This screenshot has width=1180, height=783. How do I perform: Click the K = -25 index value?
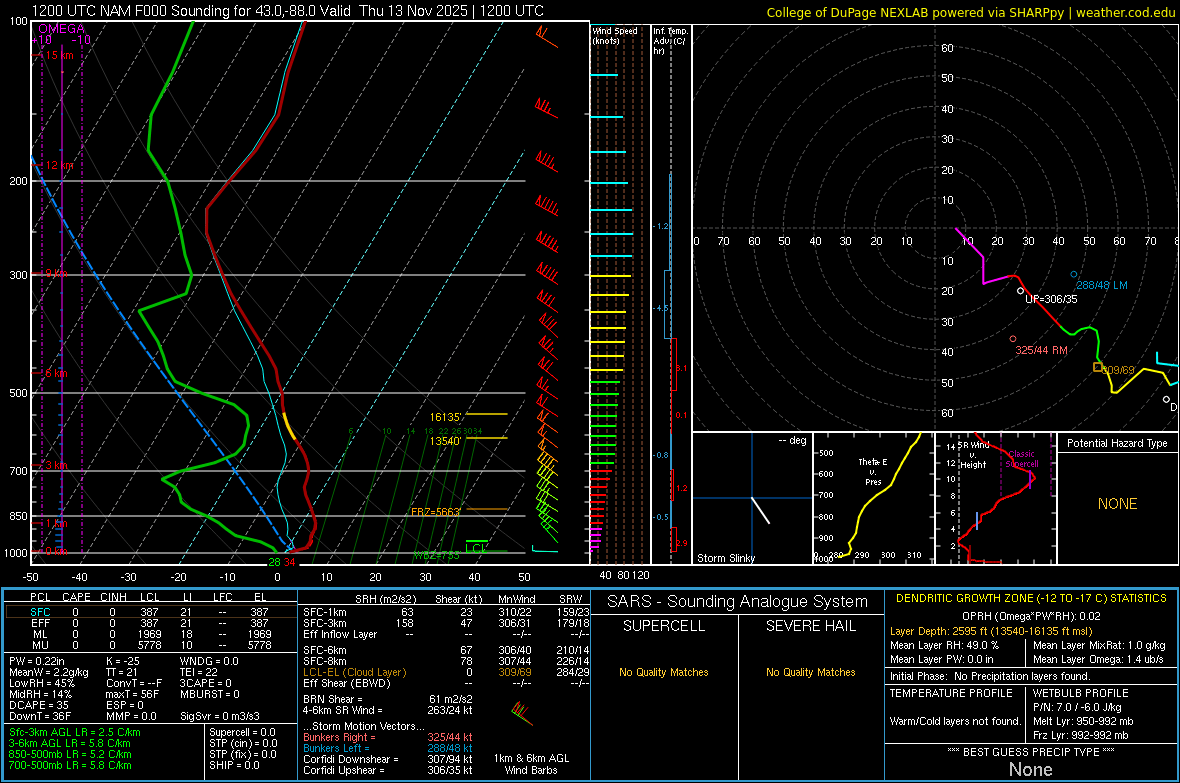123,661
